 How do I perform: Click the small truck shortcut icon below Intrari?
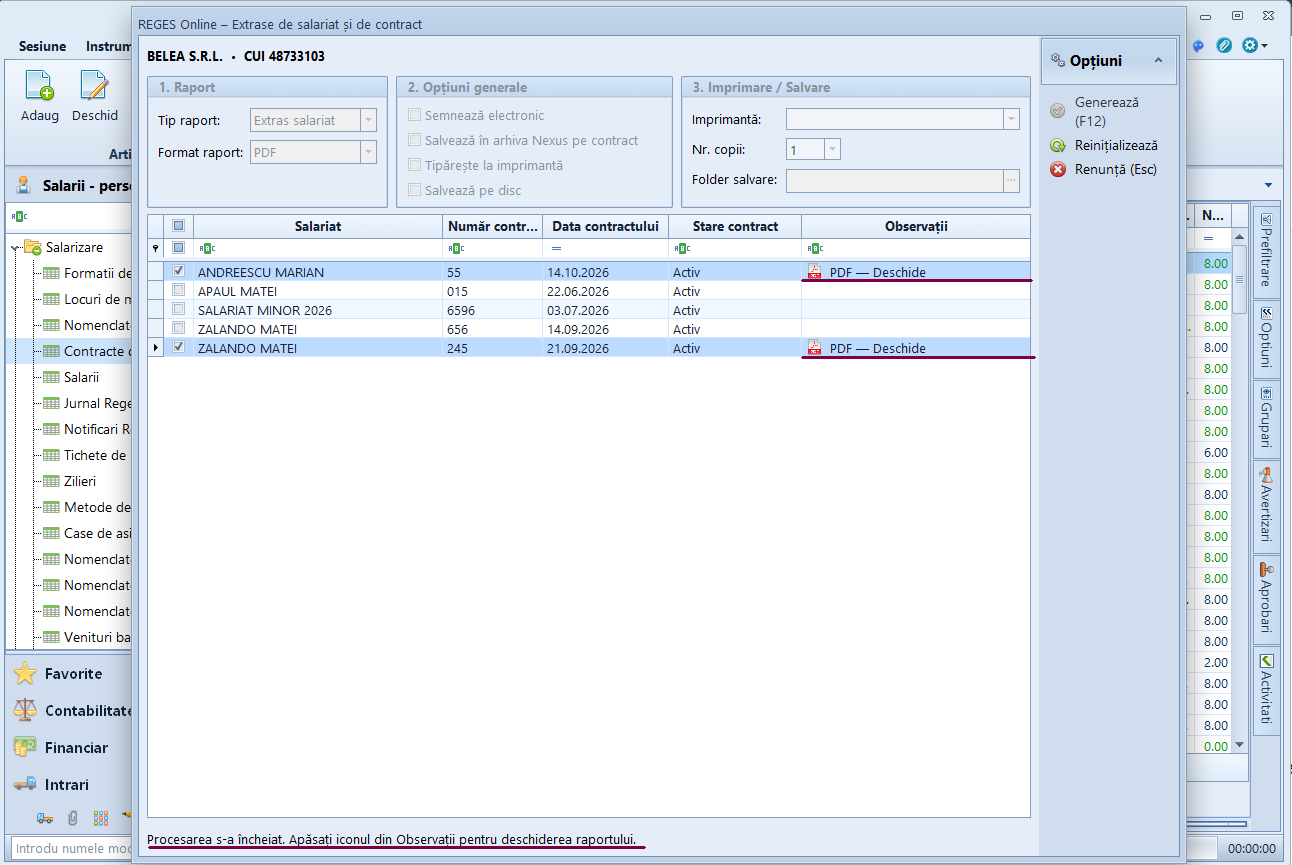pyautogui.click(x=45, y=818)
